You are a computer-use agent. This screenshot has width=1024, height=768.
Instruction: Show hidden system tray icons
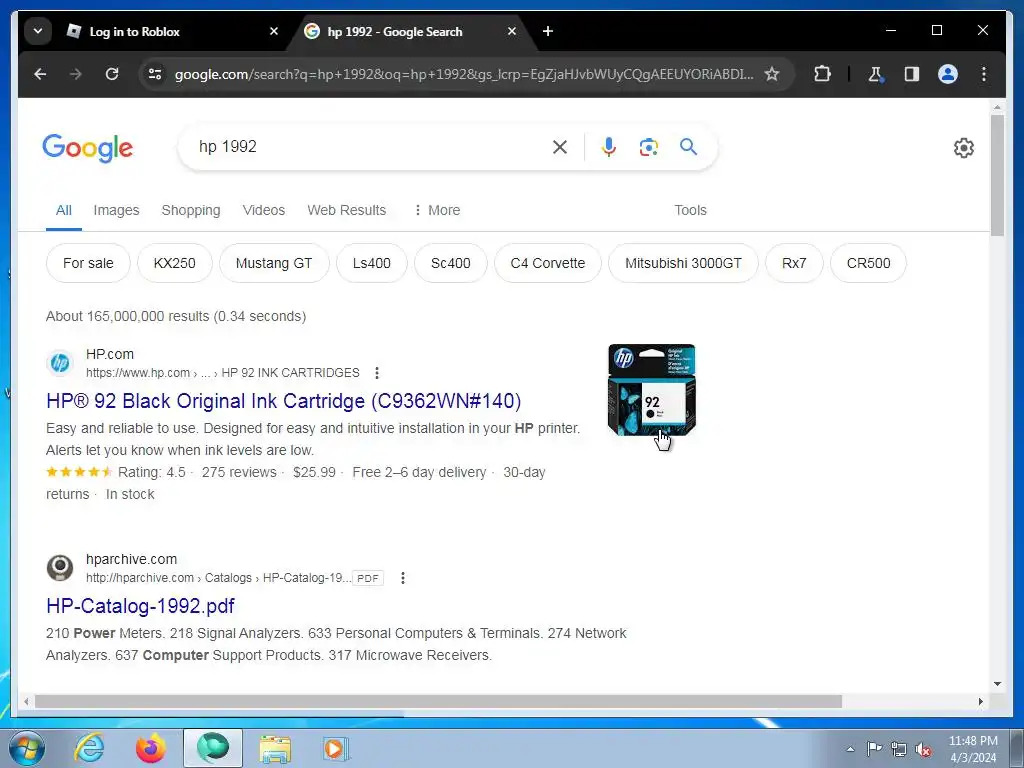pos(850,750)
